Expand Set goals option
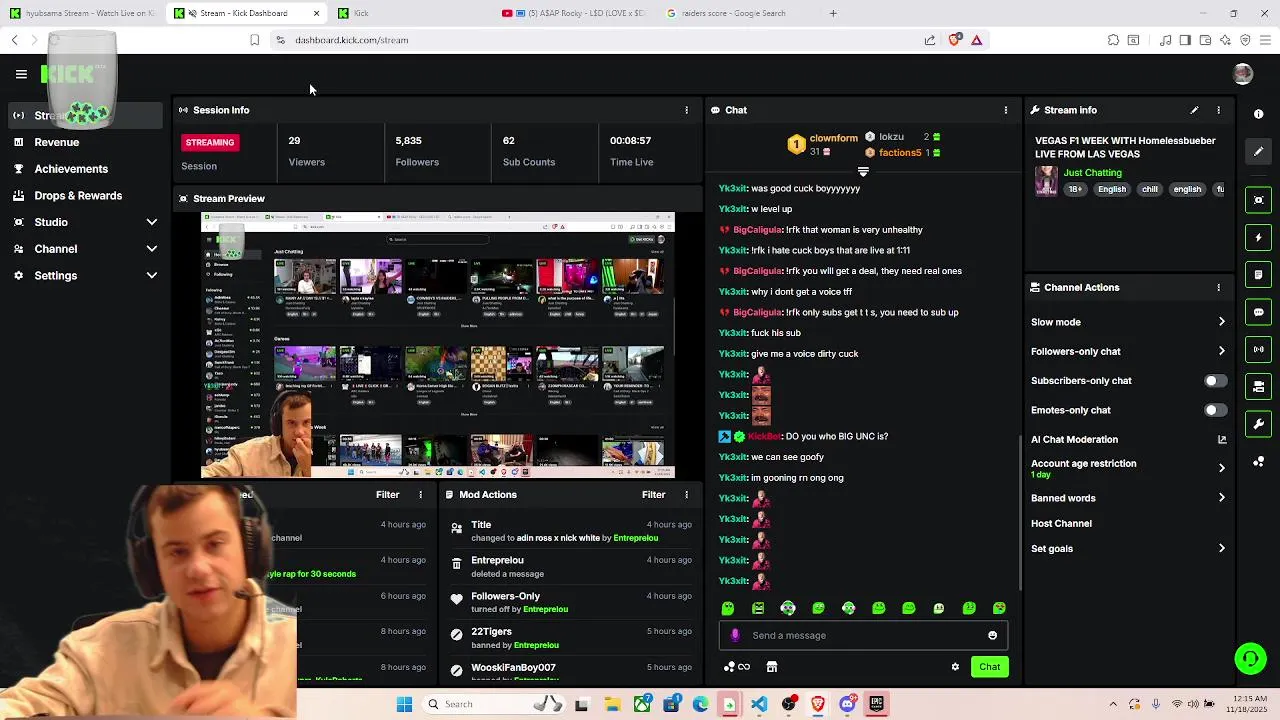The image size is (1280, 720). point(1128,549)
